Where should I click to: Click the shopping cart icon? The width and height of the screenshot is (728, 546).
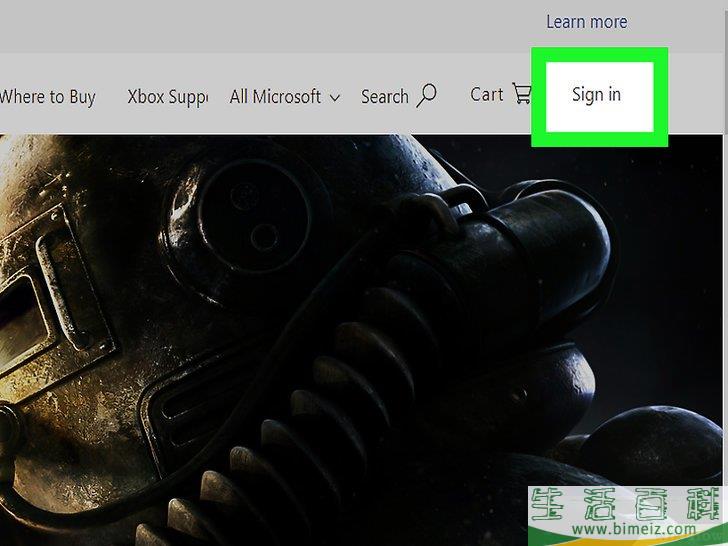[x=522, y=94]
